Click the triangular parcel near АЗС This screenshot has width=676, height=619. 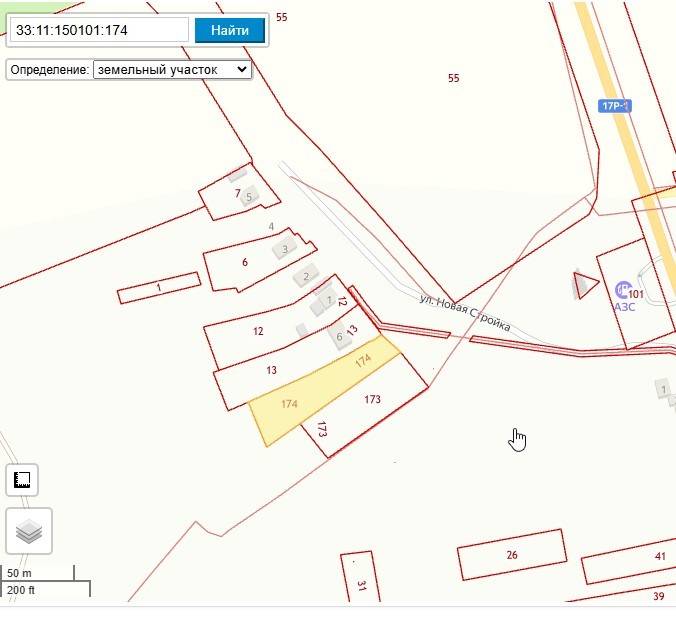(x=582, y=284)
